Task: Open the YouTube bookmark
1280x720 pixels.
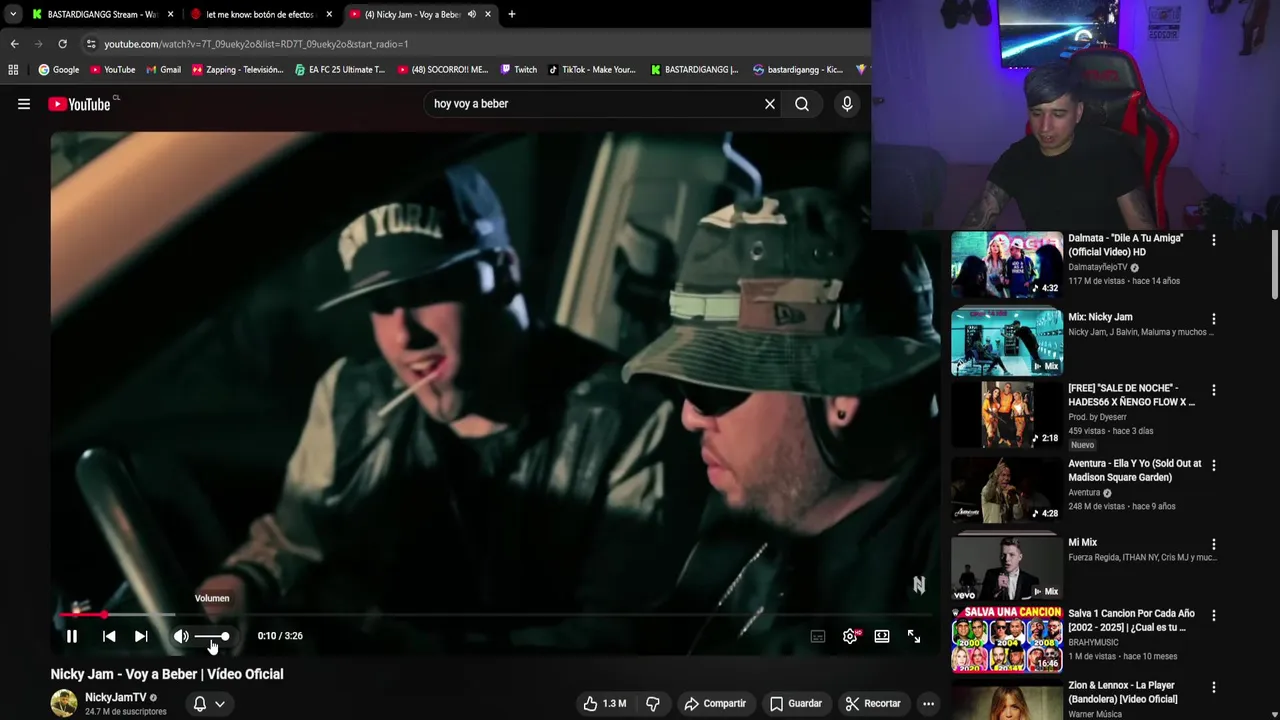Action: point(112,70)
